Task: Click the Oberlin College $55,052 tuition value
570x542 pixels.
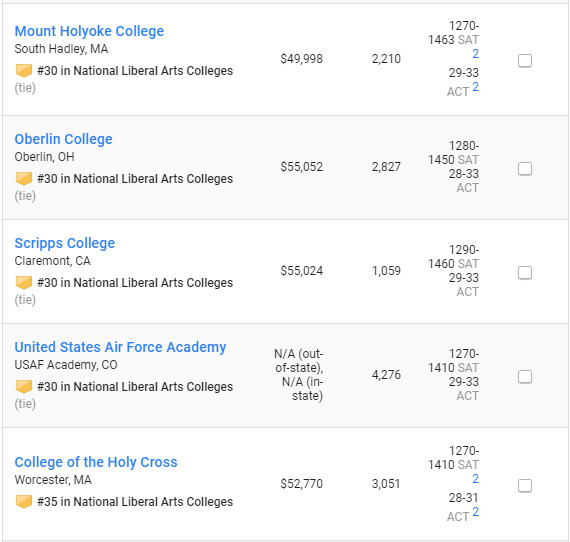Action: click(301, 167)
